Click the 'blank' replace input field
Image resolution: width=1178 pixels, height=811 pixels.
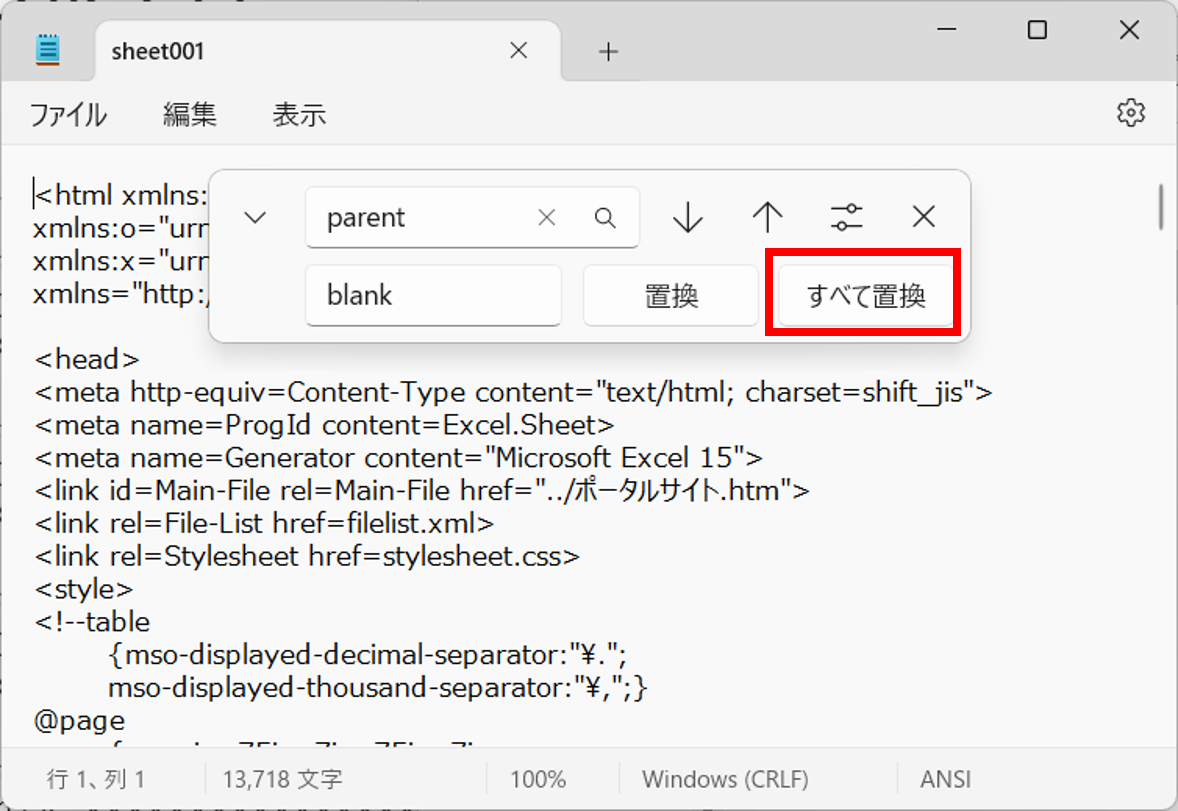433,296
